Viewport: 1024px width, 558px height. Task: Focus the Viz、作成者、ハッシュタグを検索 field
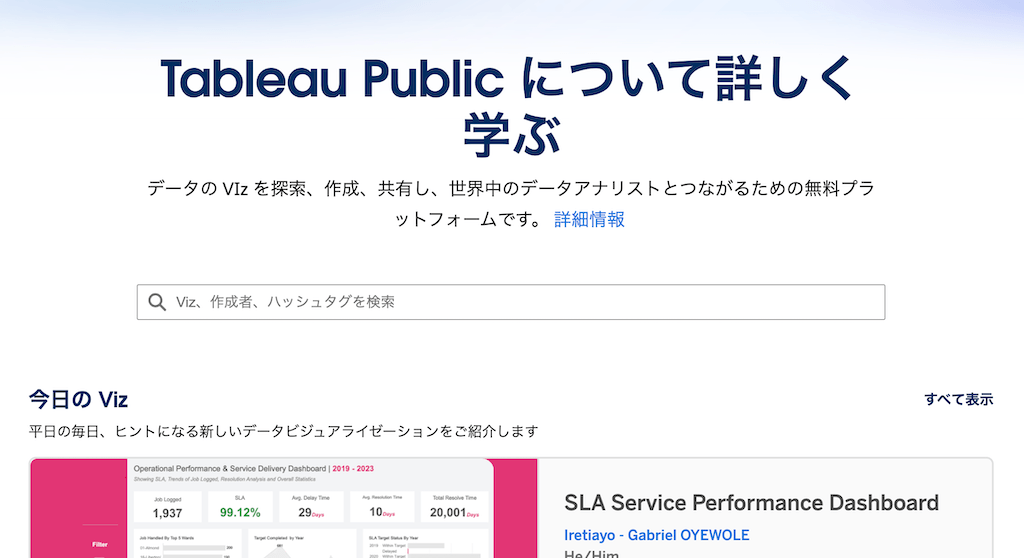click(x=511, y=302)
